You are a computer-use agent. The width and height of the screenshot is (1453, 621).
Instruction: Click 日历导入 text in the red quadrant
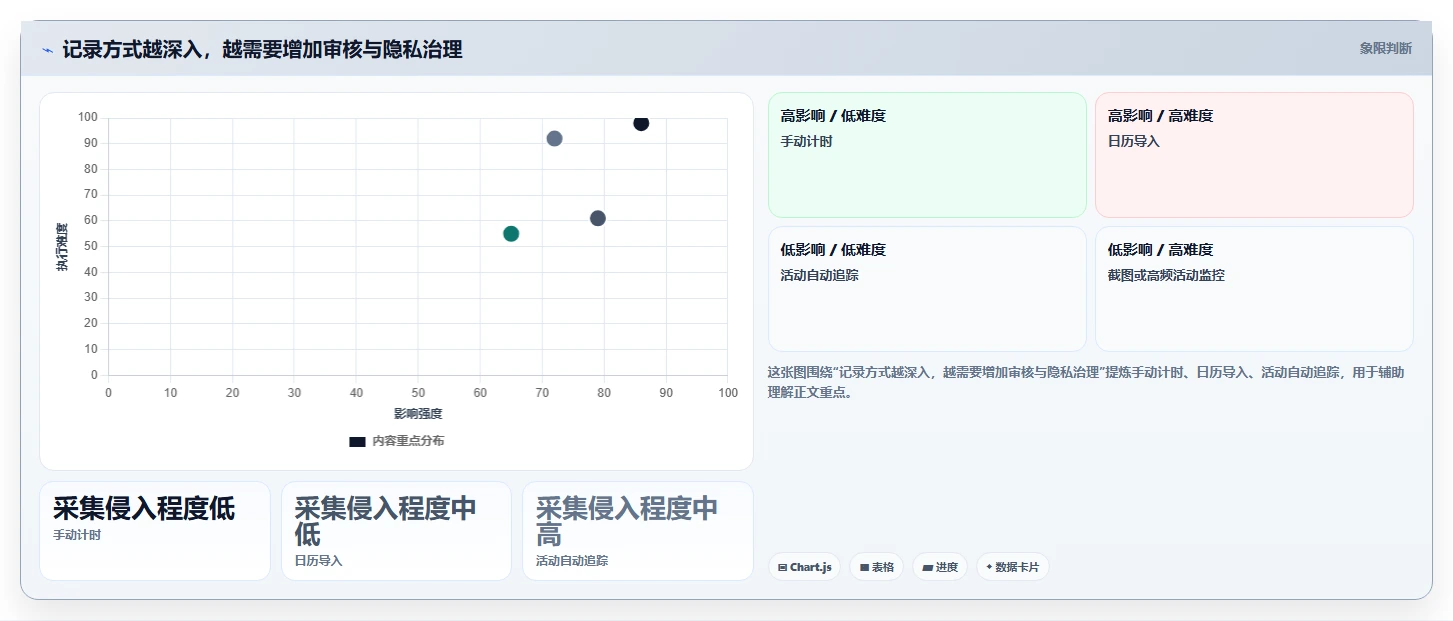pos(1134,141)
